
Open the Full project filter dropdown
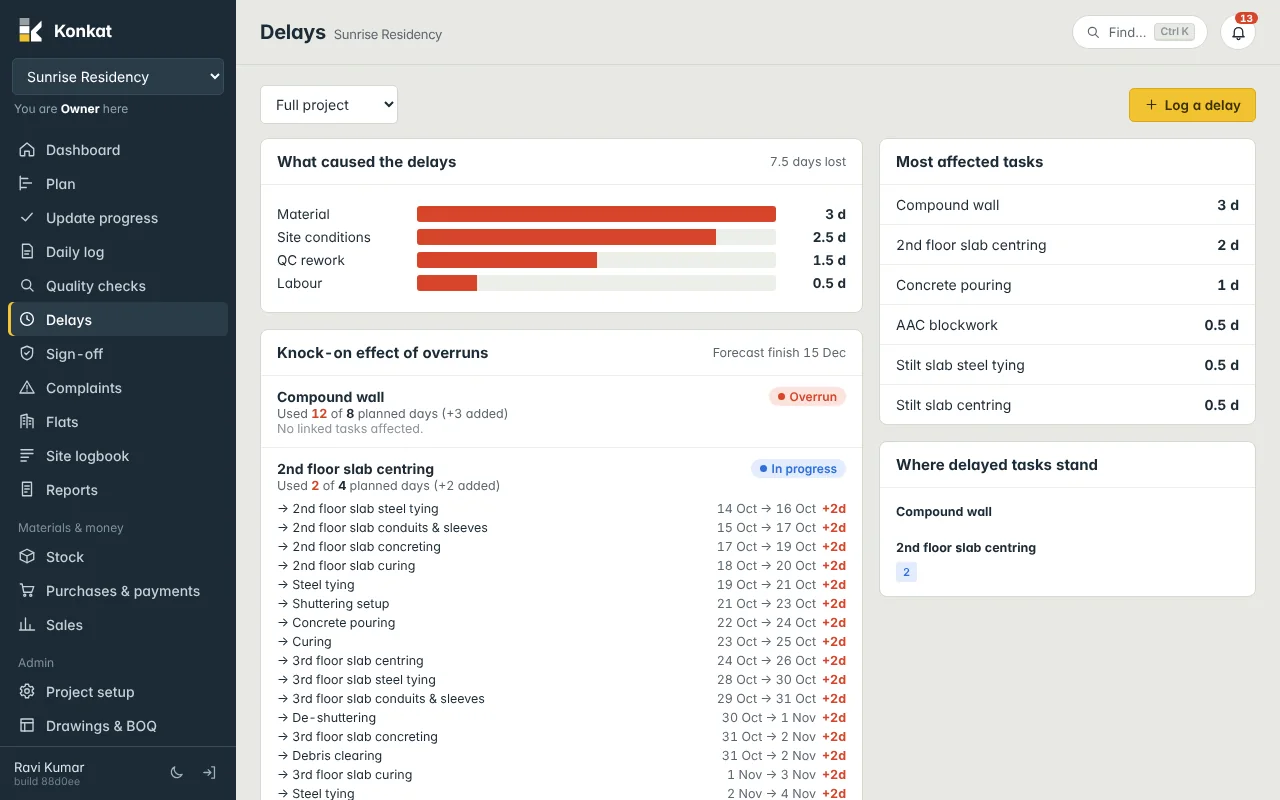pyautogui.click(x=329, y=105)
